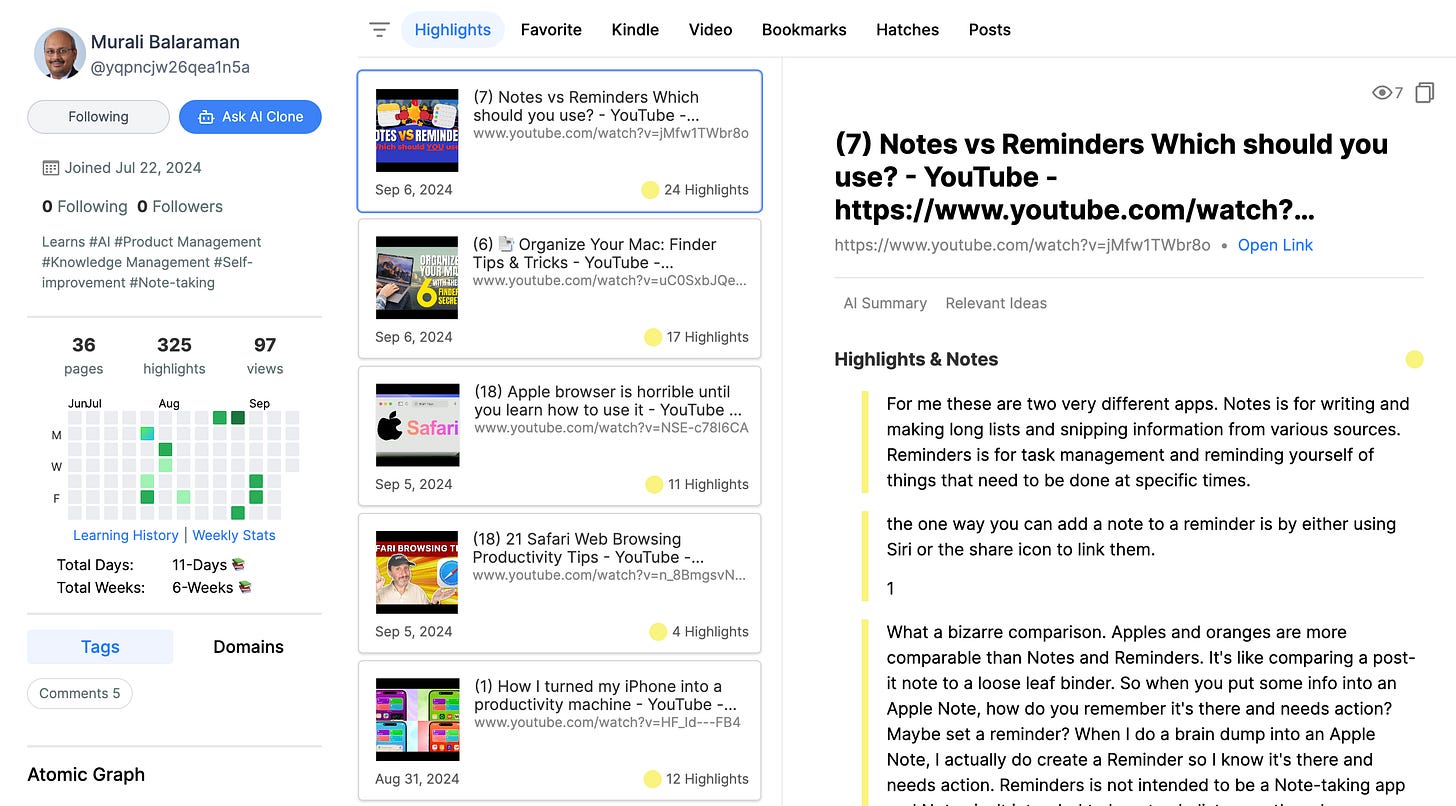Click the yellow dot next to Highlights & Notes heading

[1414, 359]
